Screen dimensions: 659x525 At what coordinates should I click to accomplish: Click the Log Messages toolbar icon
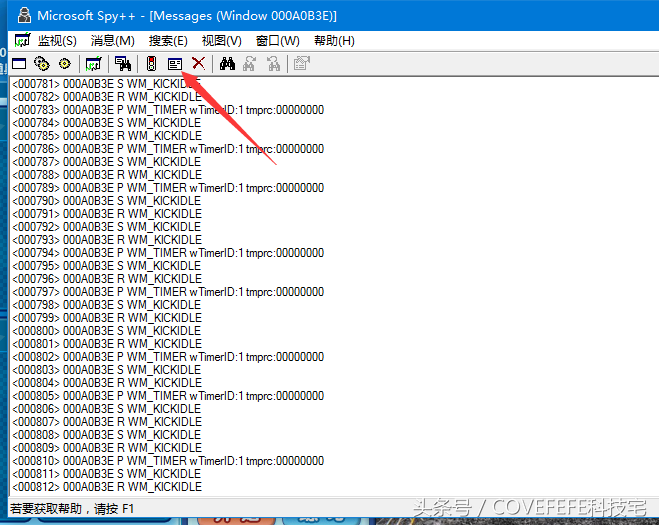(93, 64)
